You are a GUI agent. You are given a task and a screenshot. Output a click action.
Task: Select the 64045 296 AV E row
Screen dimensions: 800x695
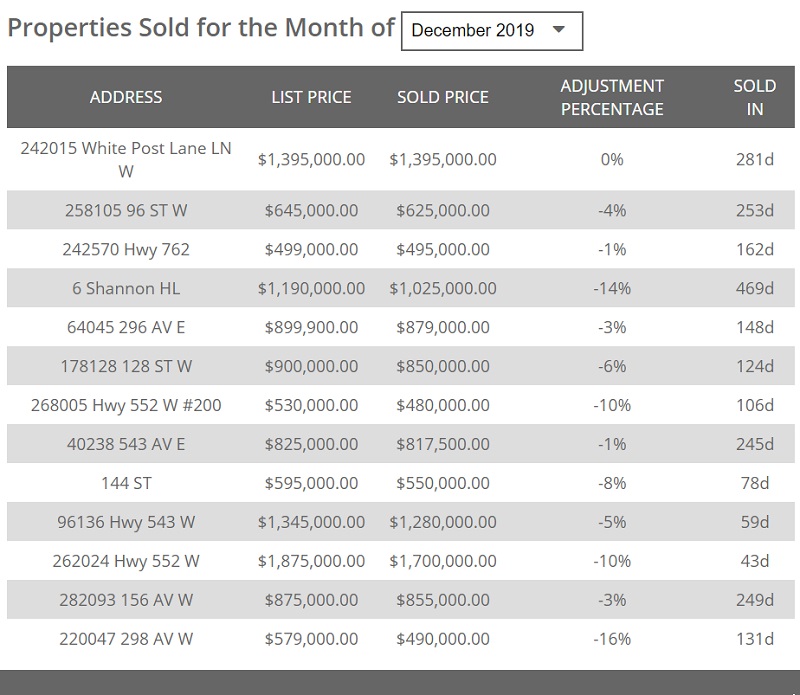pyautogui.click(x=126, y=327)
